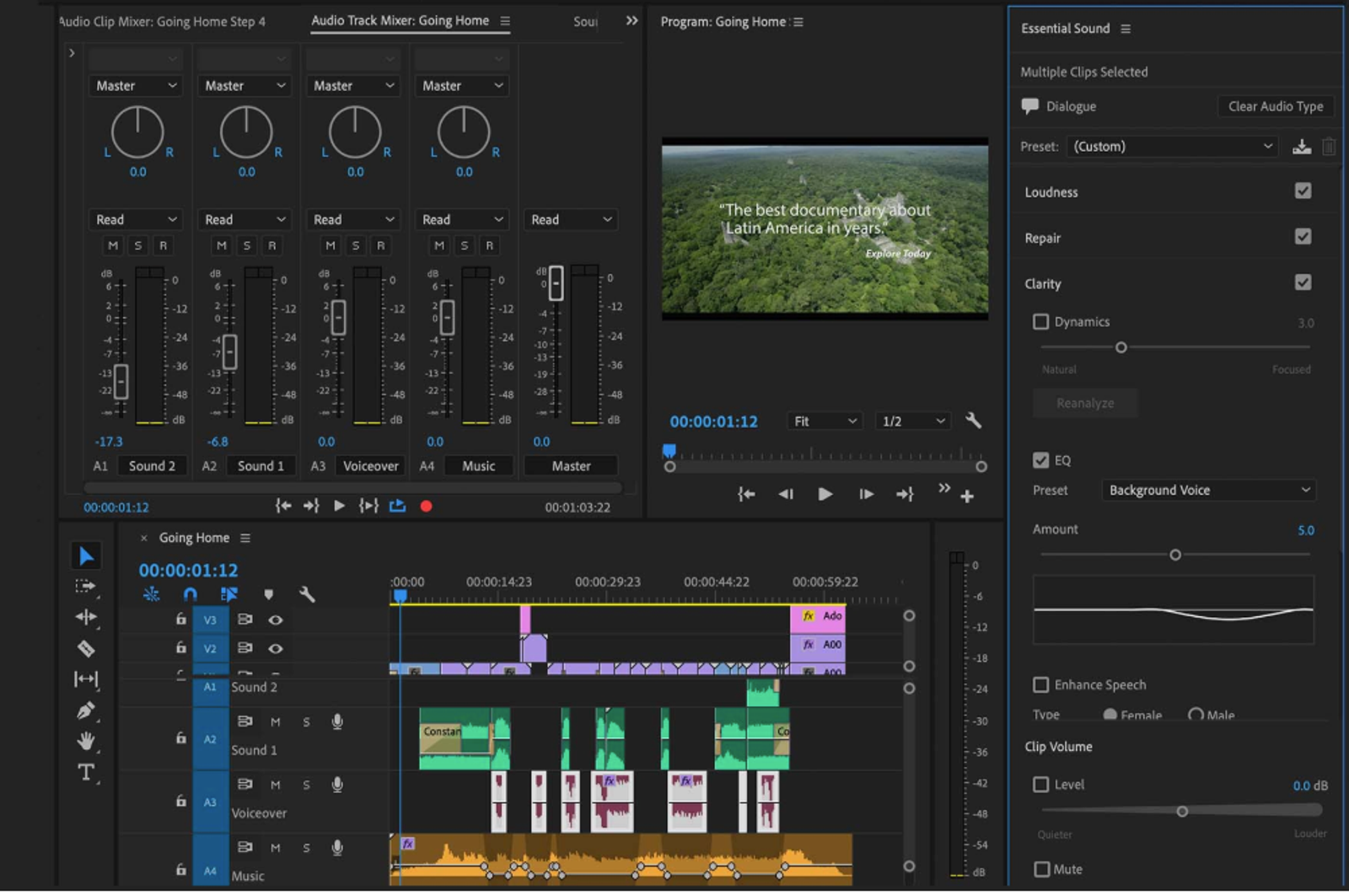The height and width of the screenshot is (896, 1349).
Task: Toggle timeline snap magnet icon
Action: (x=191, y=594)
